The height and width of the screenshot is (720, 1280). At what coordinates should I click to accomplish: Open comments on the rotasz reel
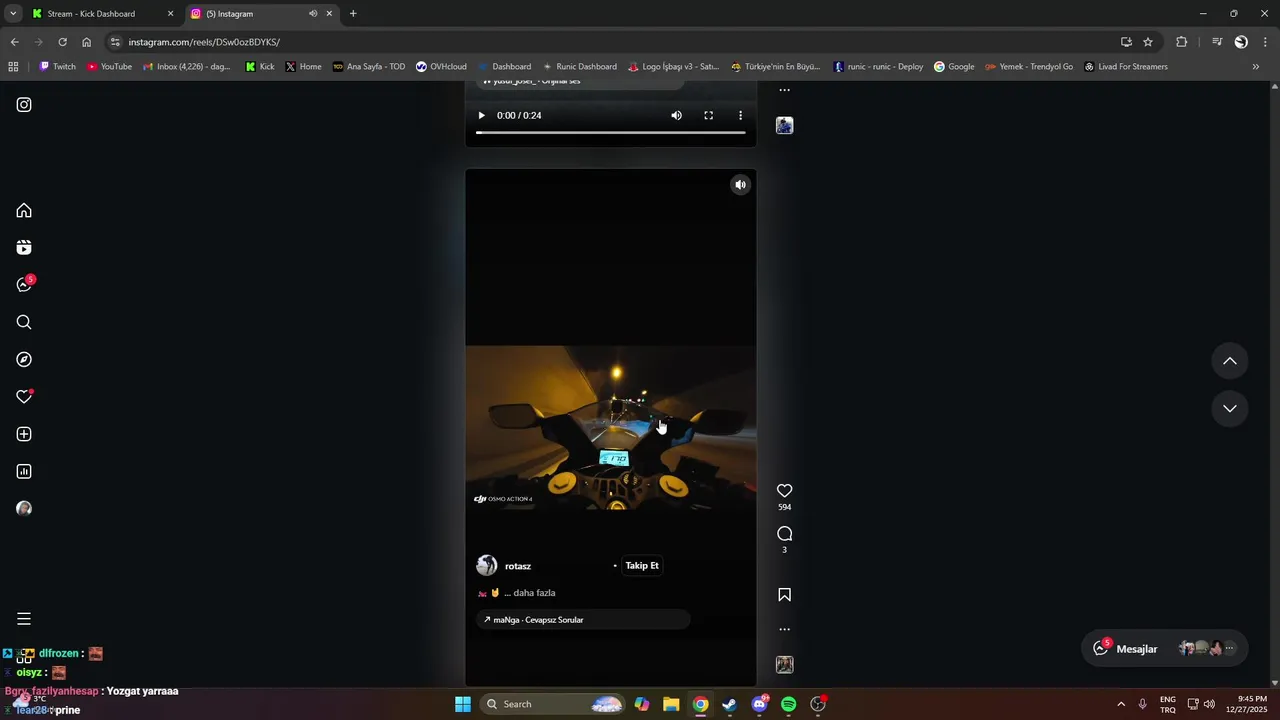pos(785,534)
